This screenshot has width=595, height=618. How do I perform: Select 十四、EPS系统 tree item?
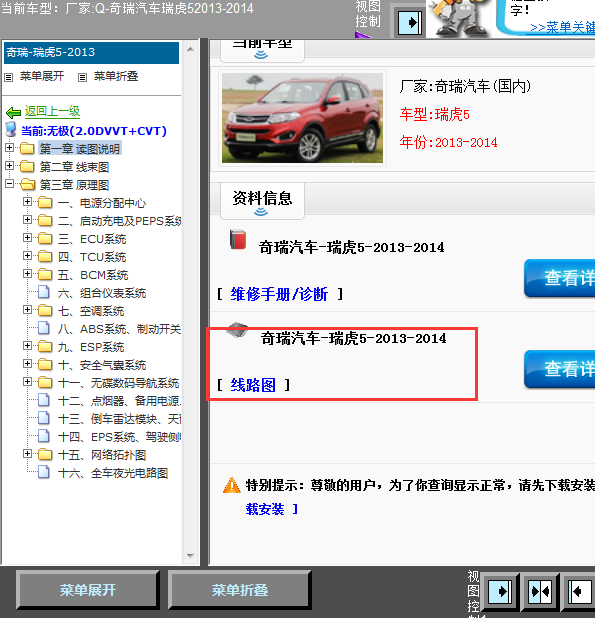click(x=119, y=437)
